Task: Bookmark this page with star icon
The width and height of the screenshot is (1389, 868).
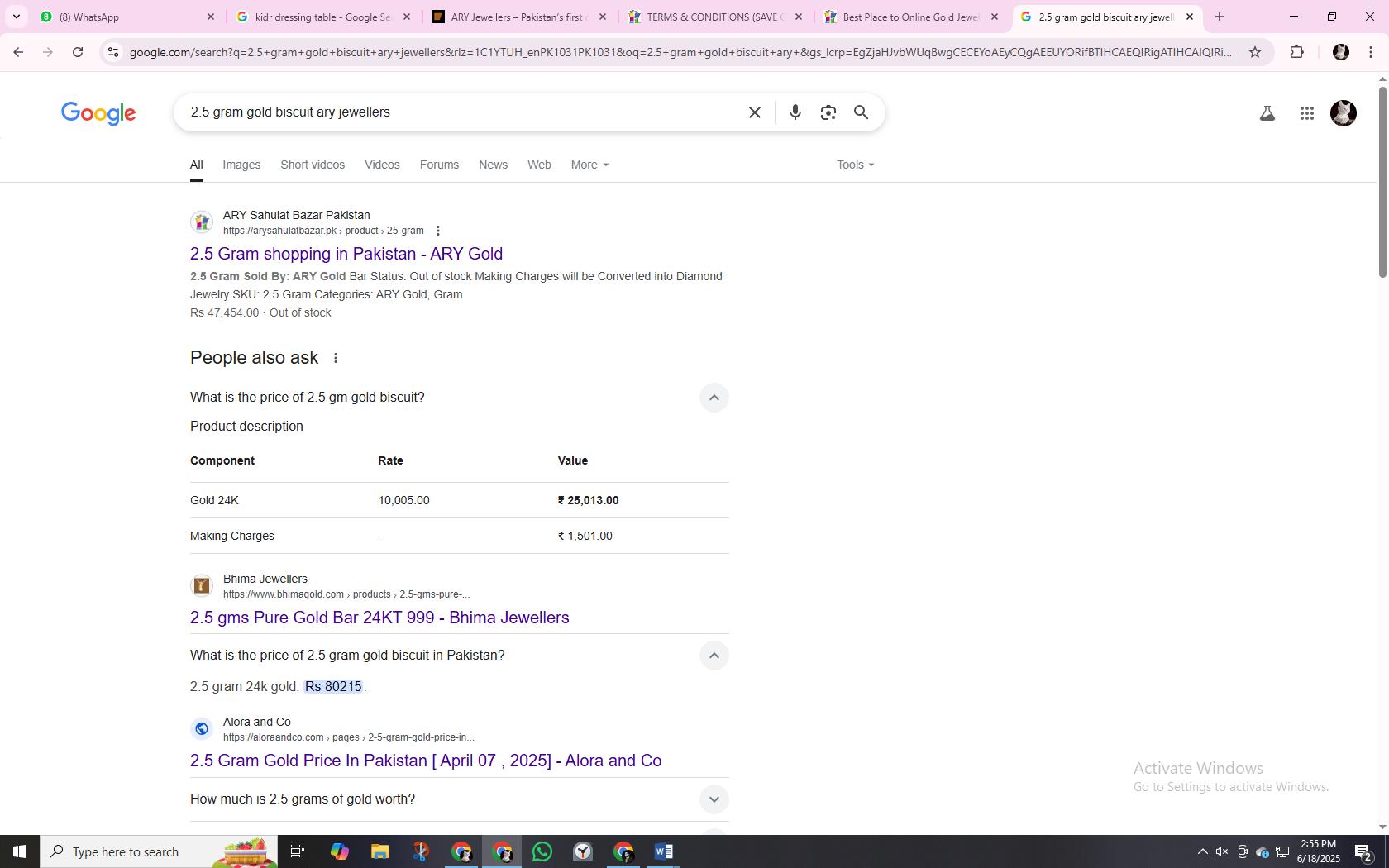Action: click(1254, 52)
